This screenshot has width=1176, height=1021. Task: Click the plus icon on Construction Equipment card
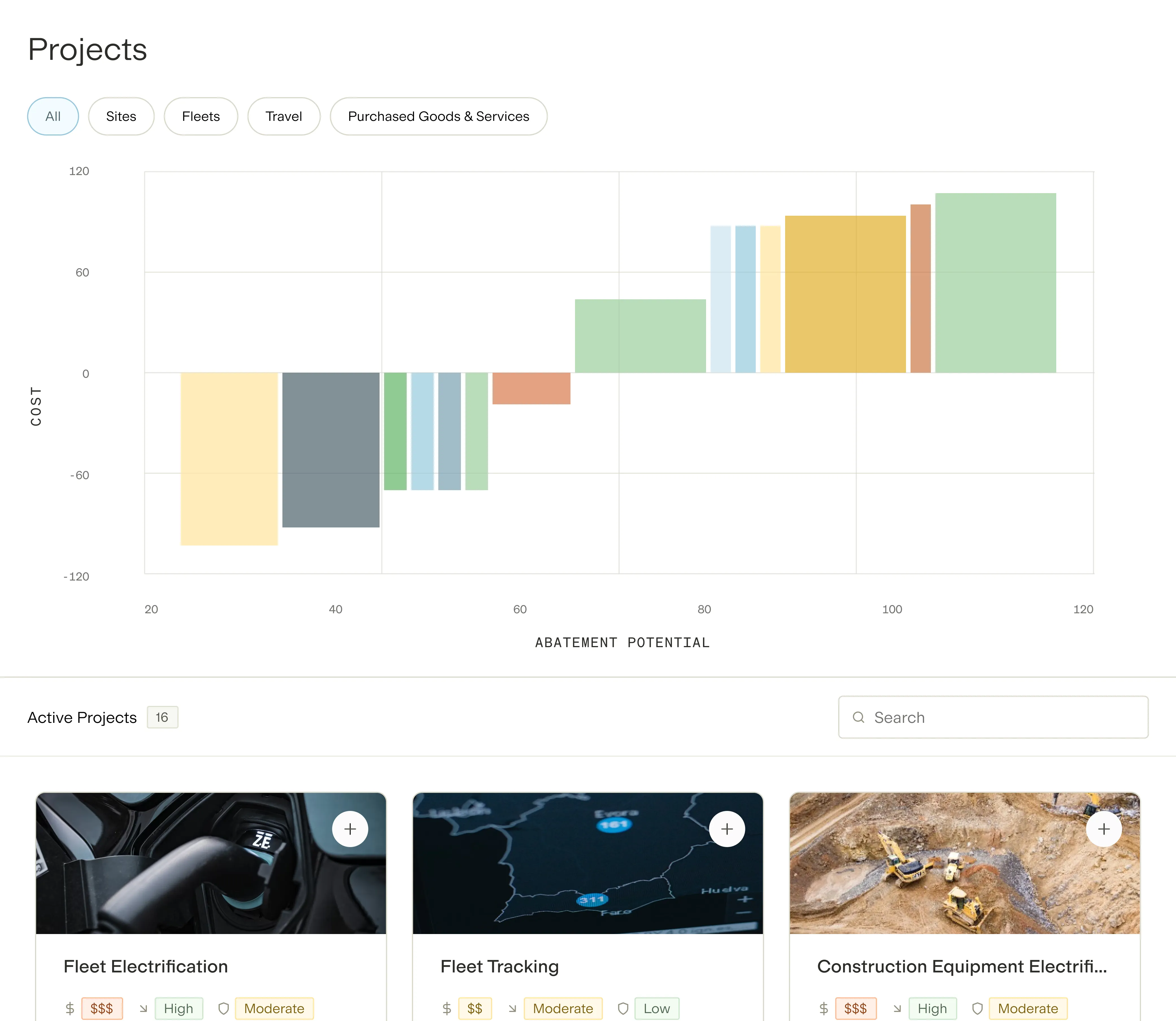click(1104, 829)
